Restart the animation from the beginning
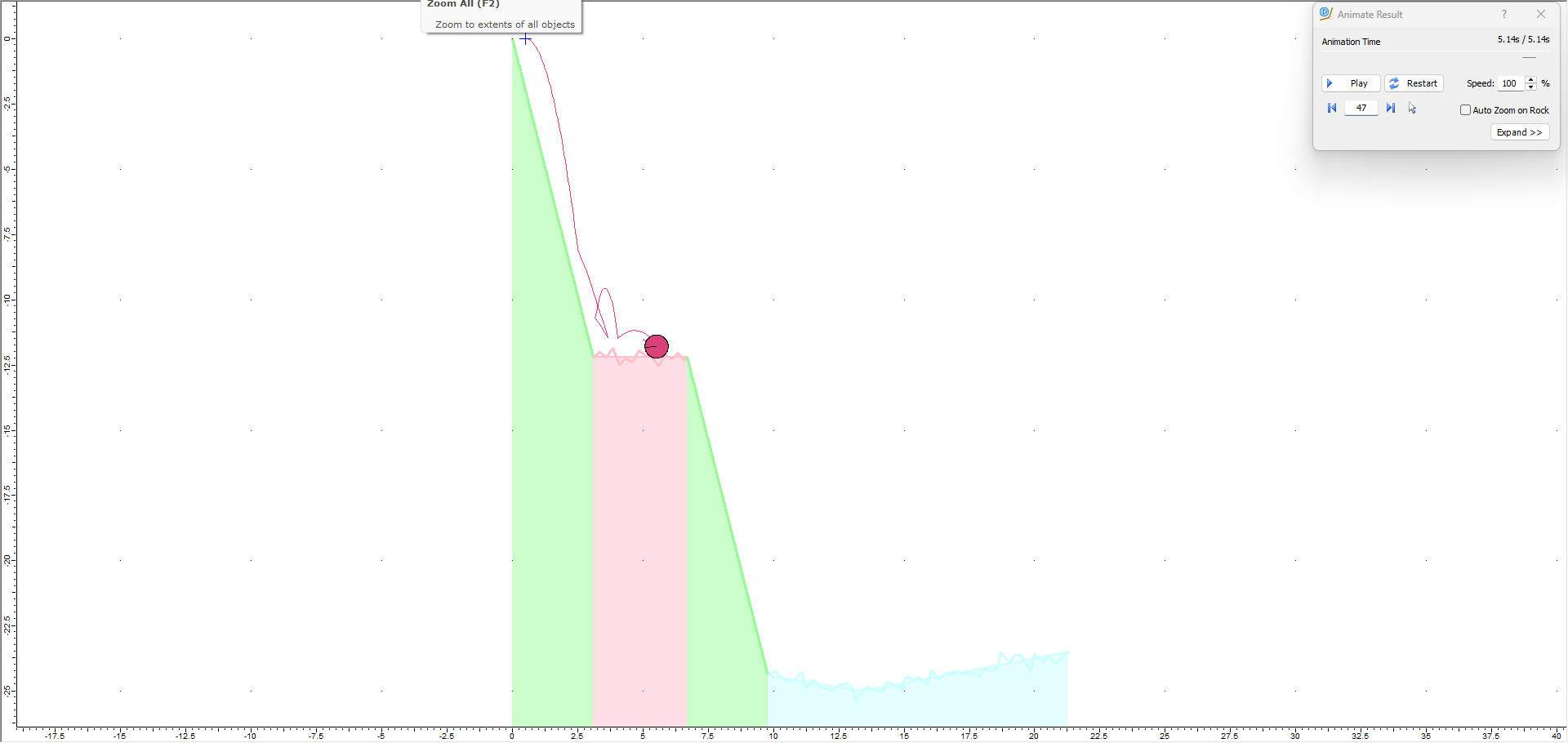1568x743 pixels. coord(1414,83)
